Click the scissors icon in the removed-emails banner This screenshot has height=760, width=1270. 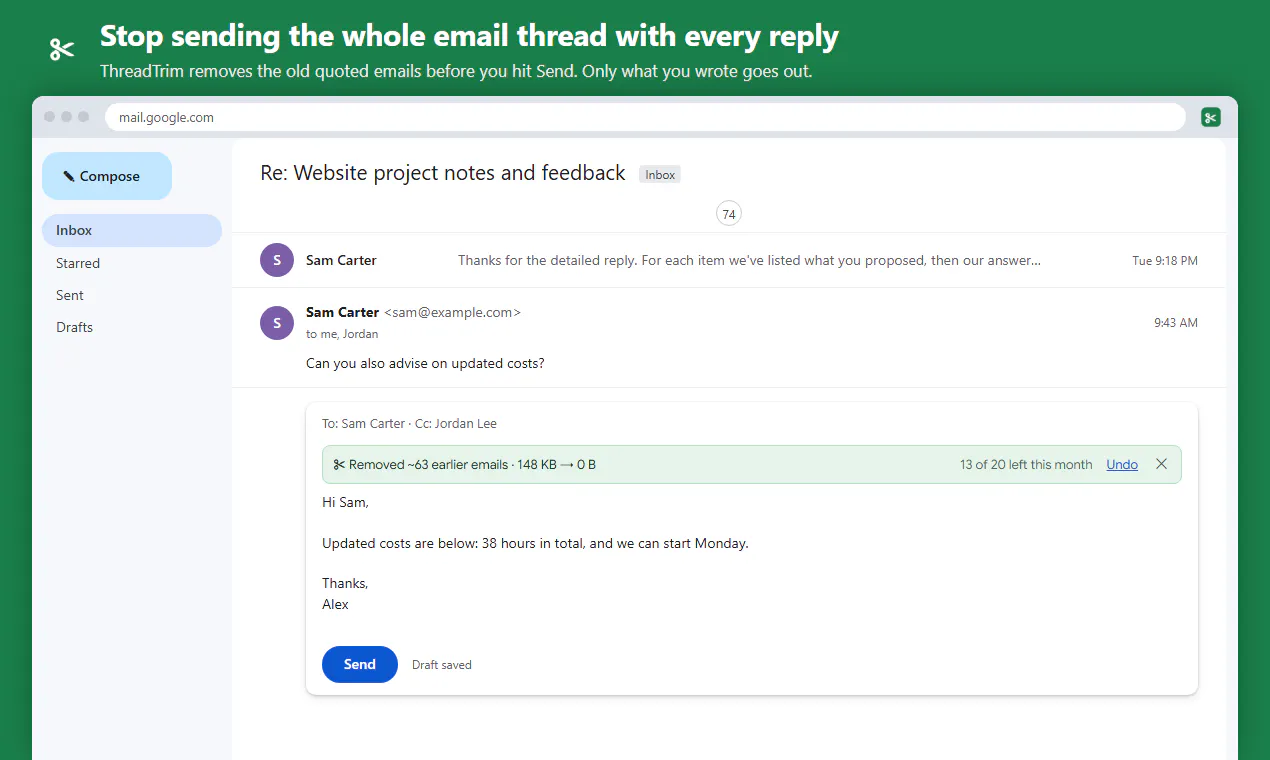[339, 464]
